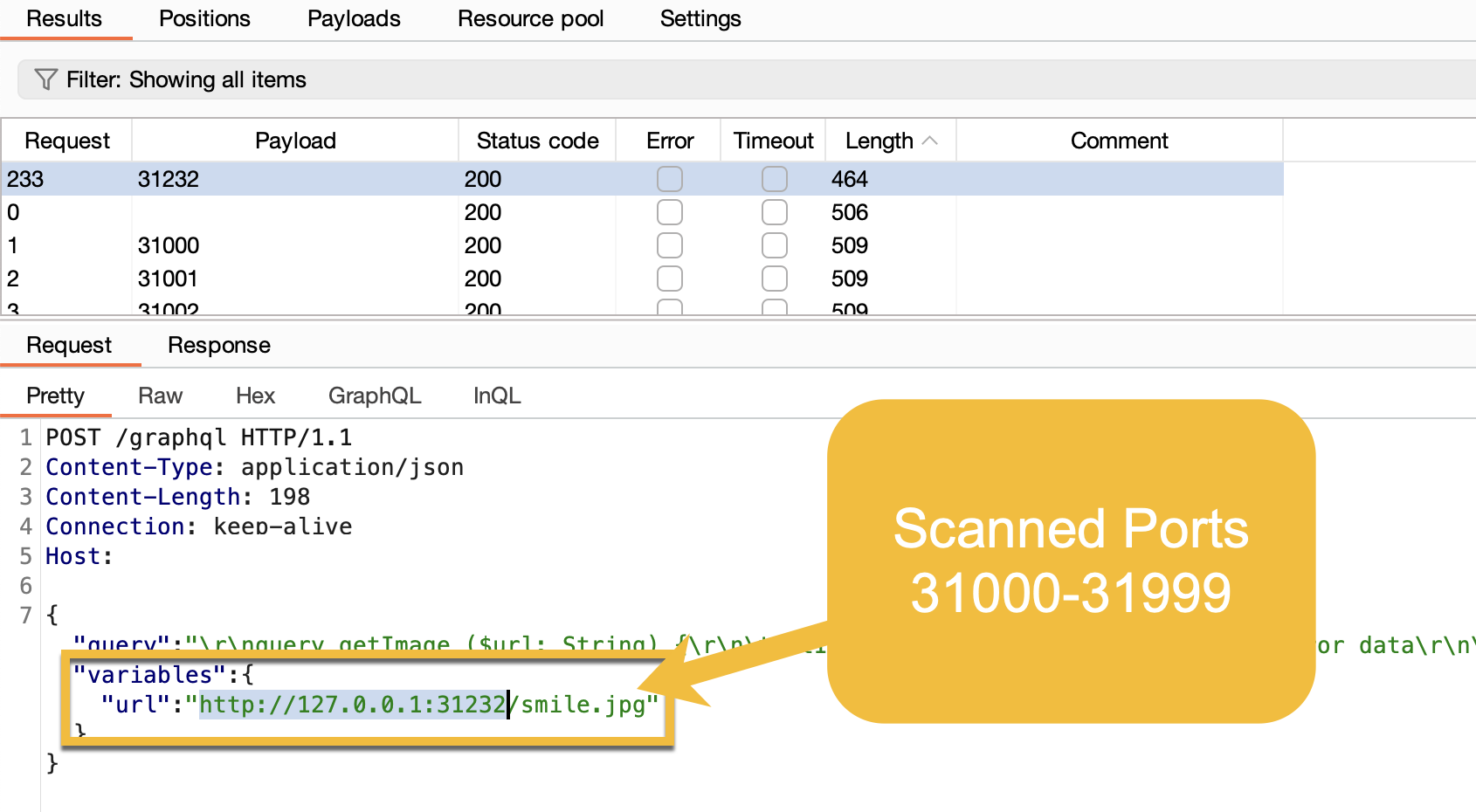The height and width of the screenshot is (812, 1476).
Task: Click the Length column sort arrow
Action: [929, 140]
